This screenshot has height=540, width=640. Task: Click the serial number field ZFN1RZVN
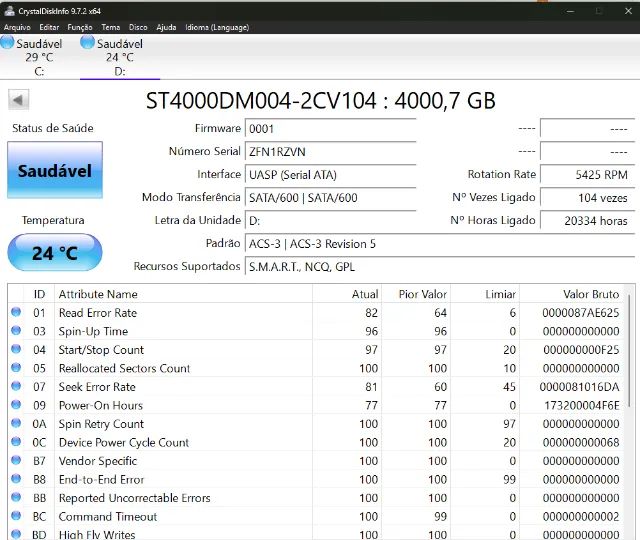tap(330, 152)
